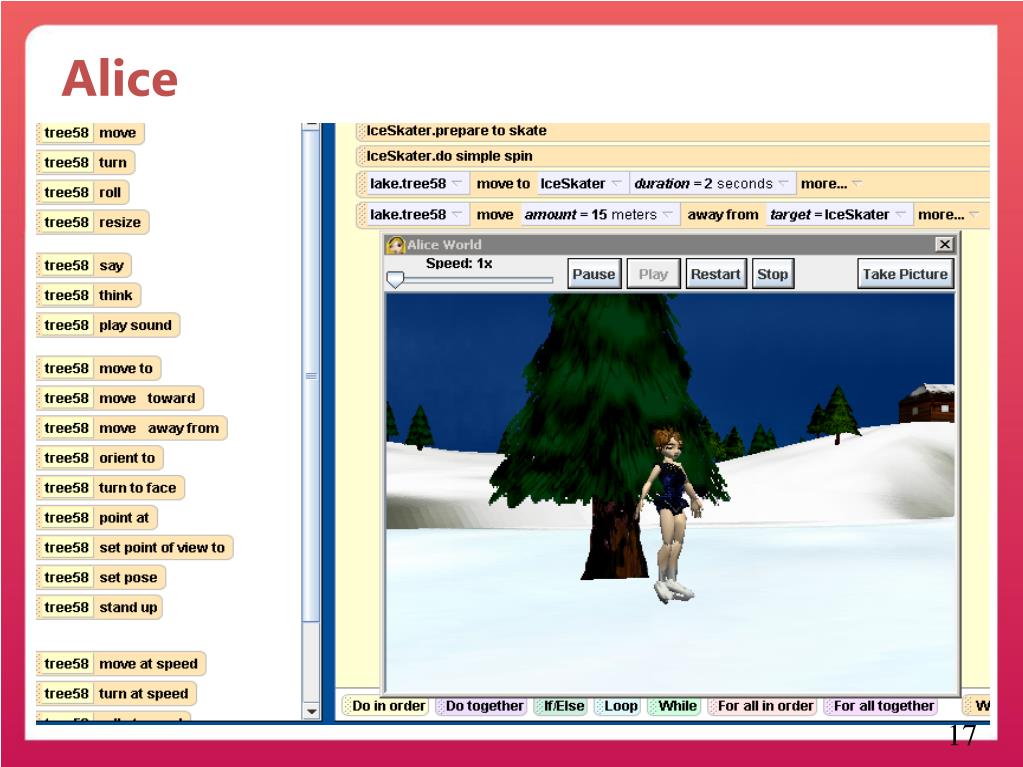Image resolution: width=1023 pixels, height=767 pixels.
Task: Open the amount = 15 meters dropdown
Action: point(599,215)
